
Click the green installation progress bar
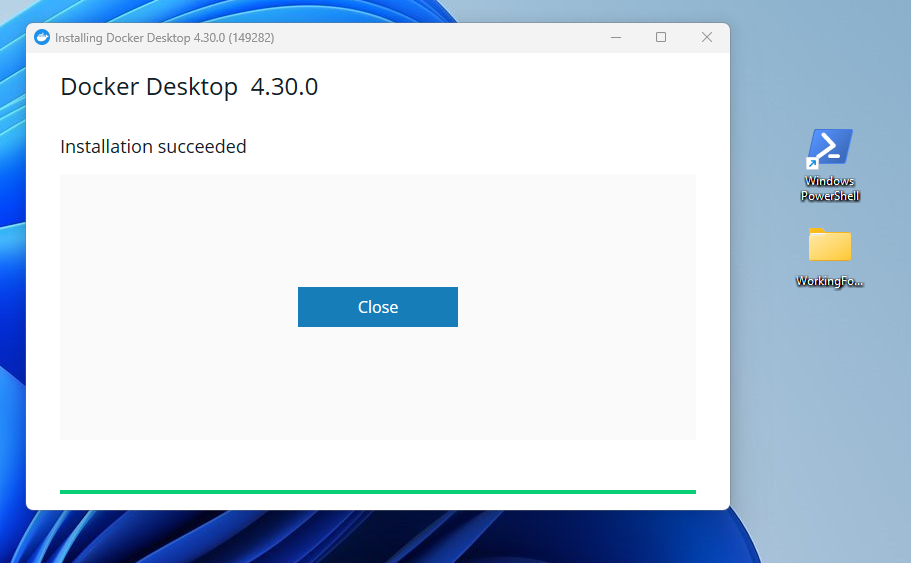378,492
